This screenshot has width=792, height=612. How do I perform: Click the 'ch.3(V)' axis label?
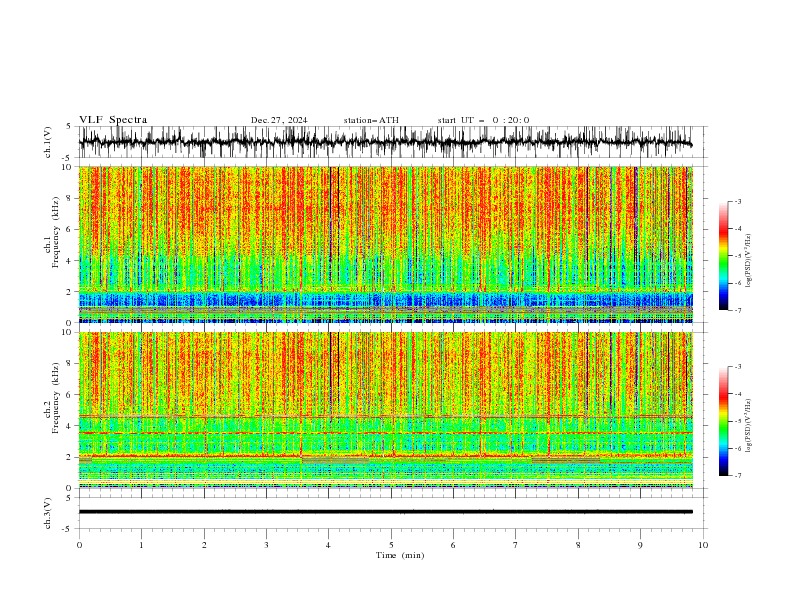tap(48, 513)
